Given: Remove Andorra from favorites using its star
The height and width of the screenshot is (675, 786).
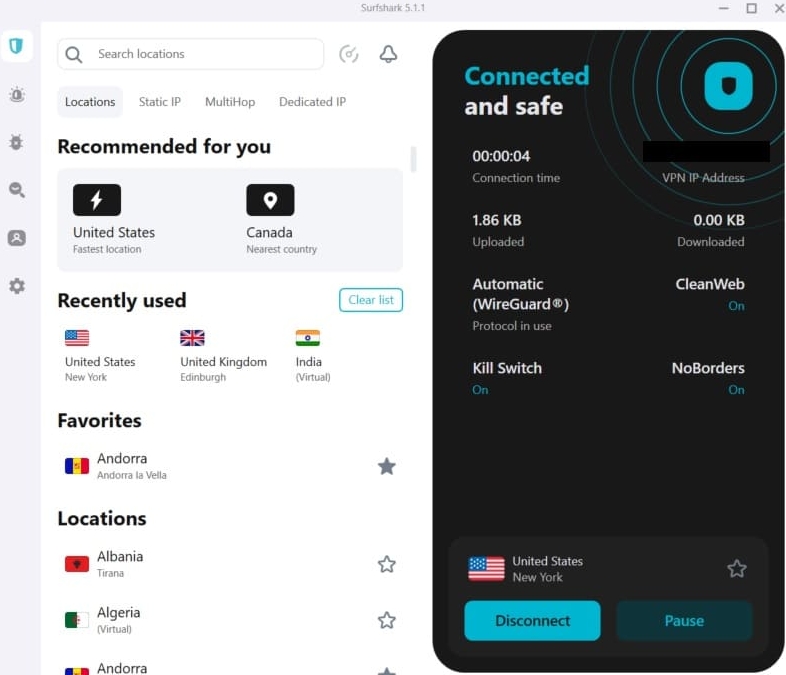Looking at the screenshot, I should (387, 466).
